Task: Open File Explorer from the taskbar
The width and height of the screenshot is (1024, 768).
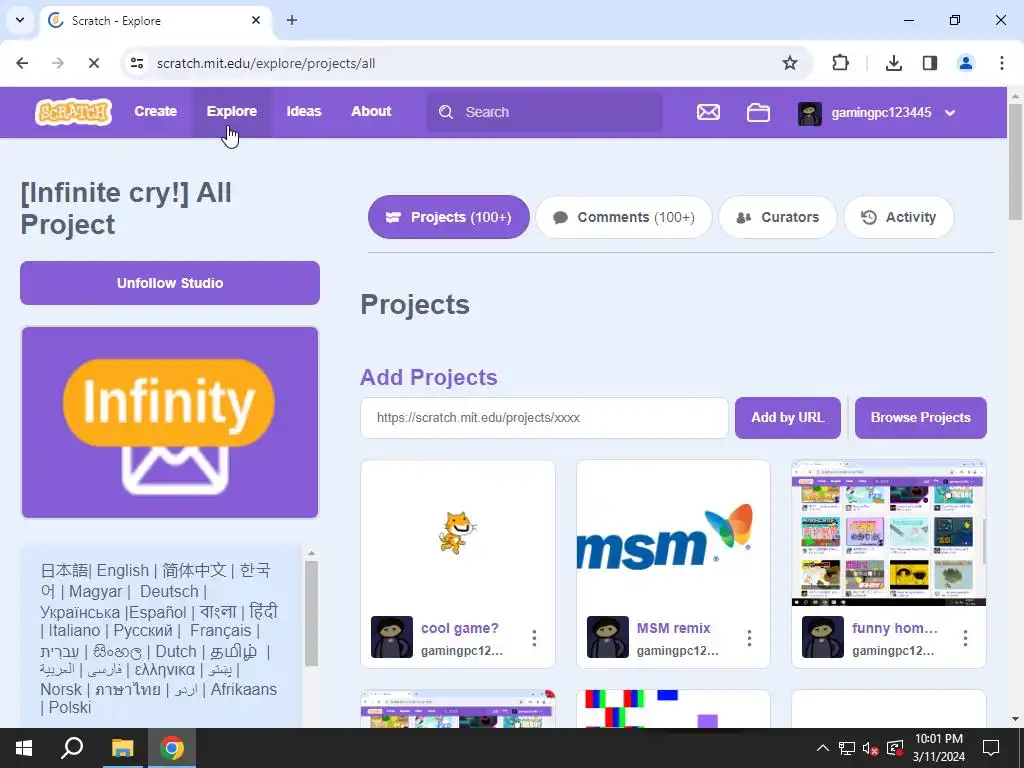Action: point(122,748)
